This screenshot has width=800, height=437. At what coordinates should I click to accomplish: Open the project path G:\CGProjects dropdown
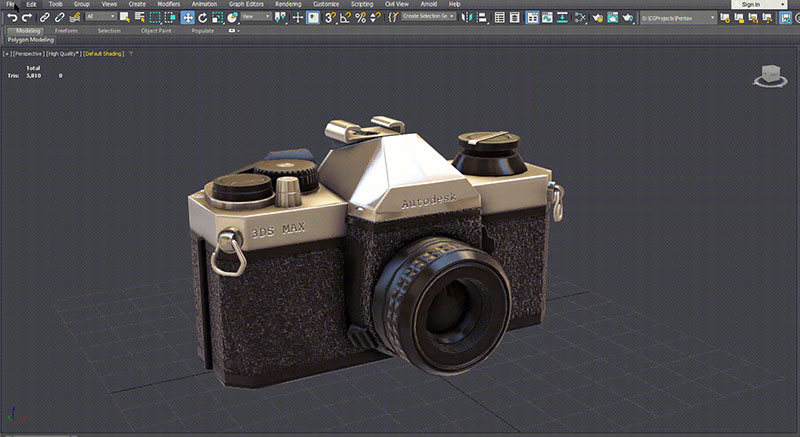coord(678,18)
